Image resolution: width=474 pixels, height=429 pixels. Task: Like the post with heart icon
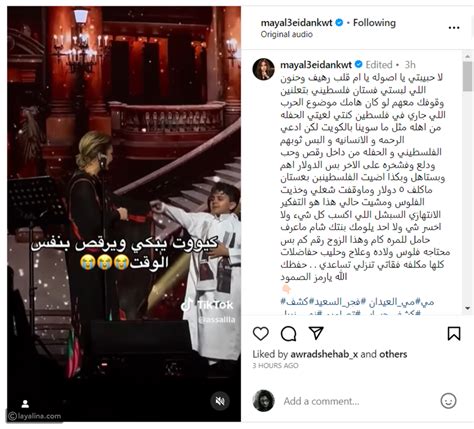point(261,333)
